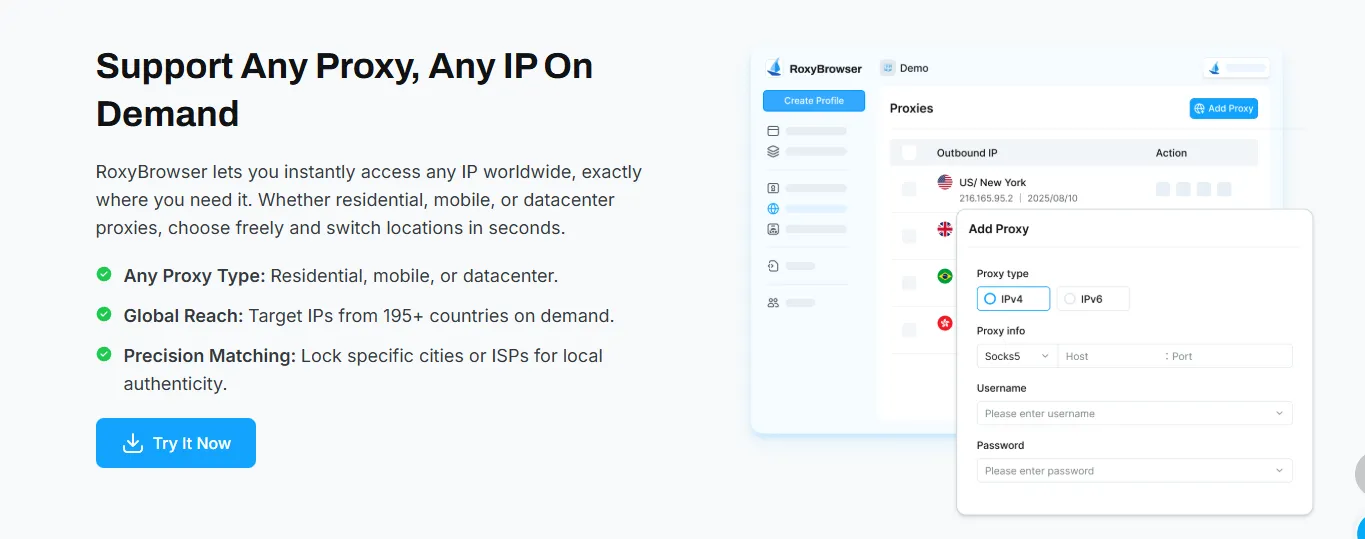This screenshot has height=539, width=1365.
Task: Open the sync arrow icon in sidebar
Action: tap(773, 266)
